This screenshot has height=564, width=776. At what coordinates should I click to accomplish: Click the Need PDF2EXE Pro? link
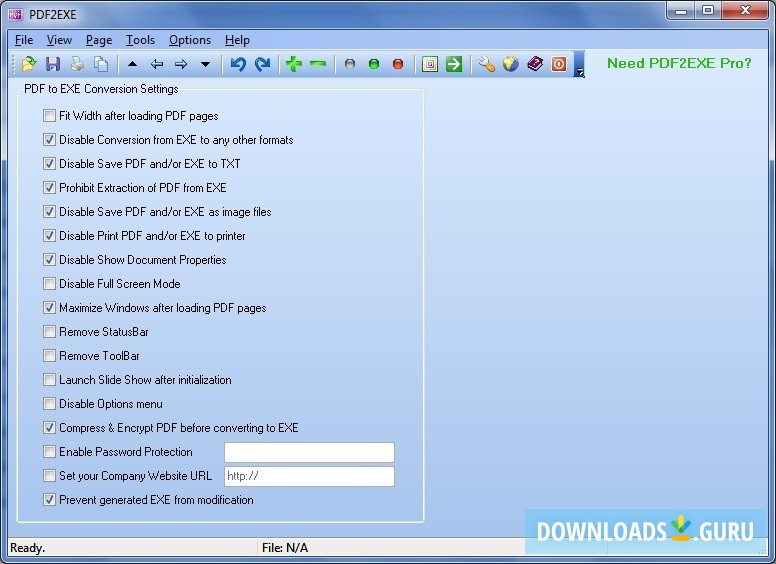(679, 63)
